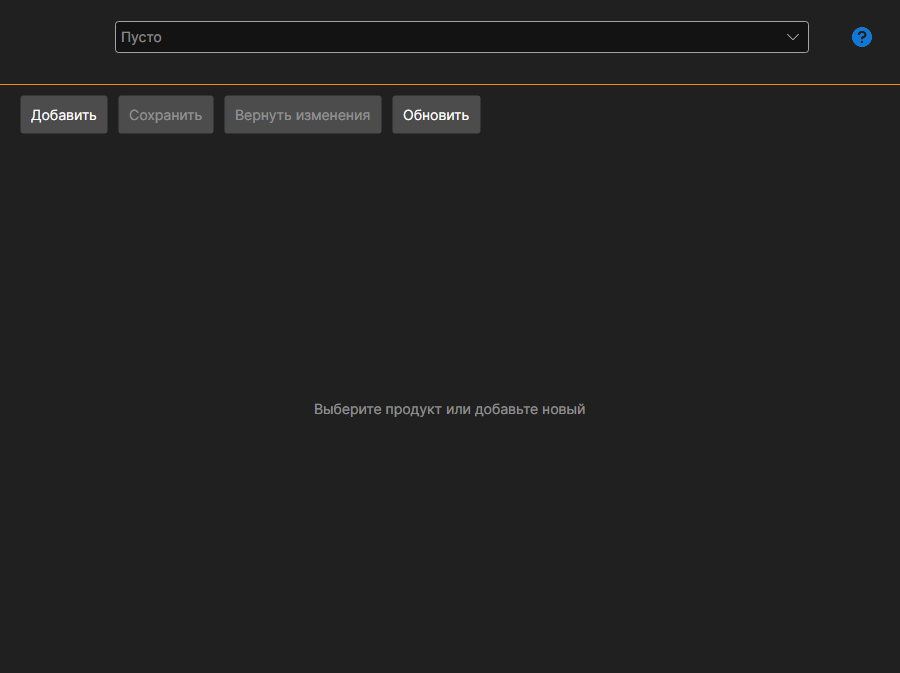Add a new product with Добавить
This screenshot has width=900, height=673.
(x=64, y=115)
